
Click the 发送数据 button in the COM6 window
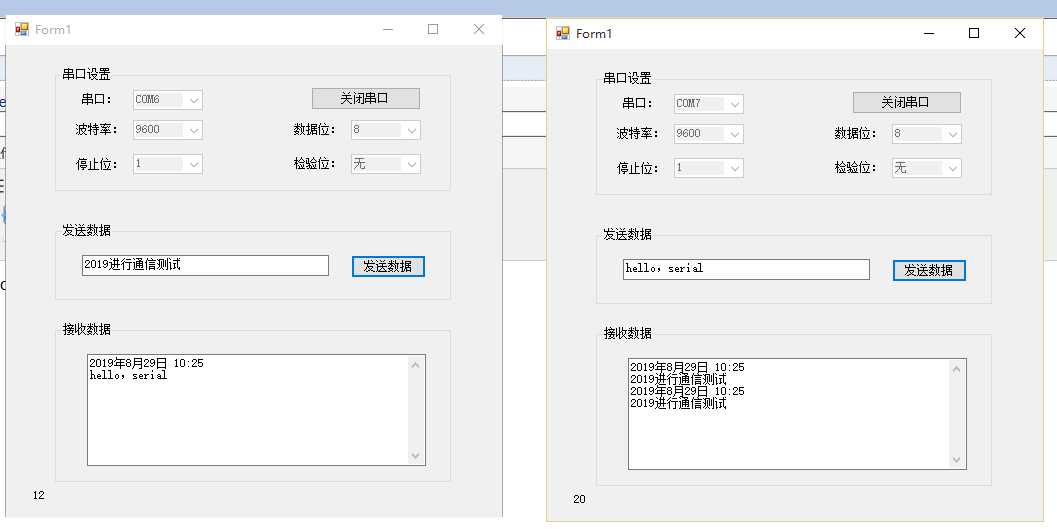pyautogui.click(x=388, y=266)
